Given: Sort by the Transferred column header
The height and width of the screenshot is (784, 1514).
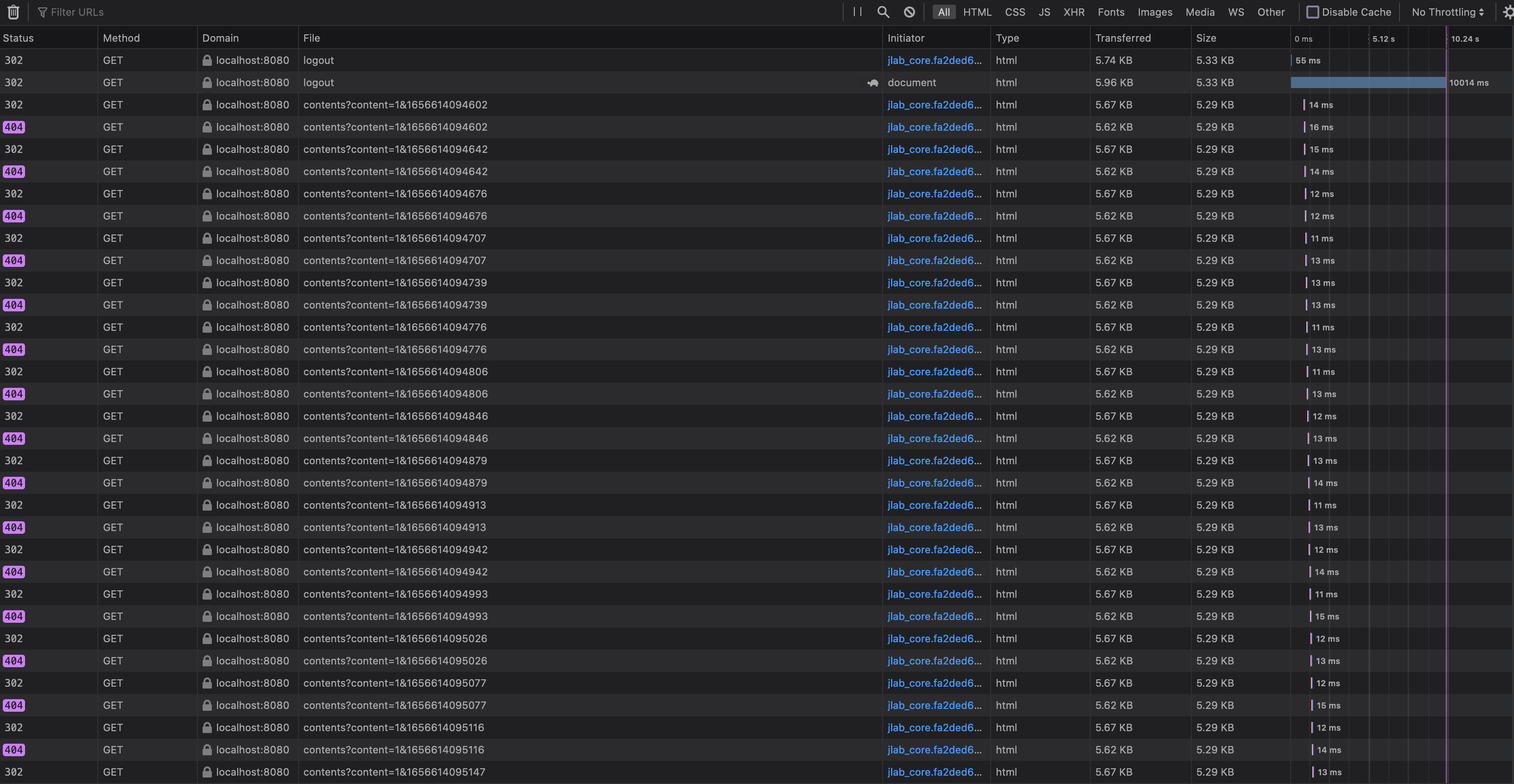Looking at the screenshot, I should coord(1123,38).
